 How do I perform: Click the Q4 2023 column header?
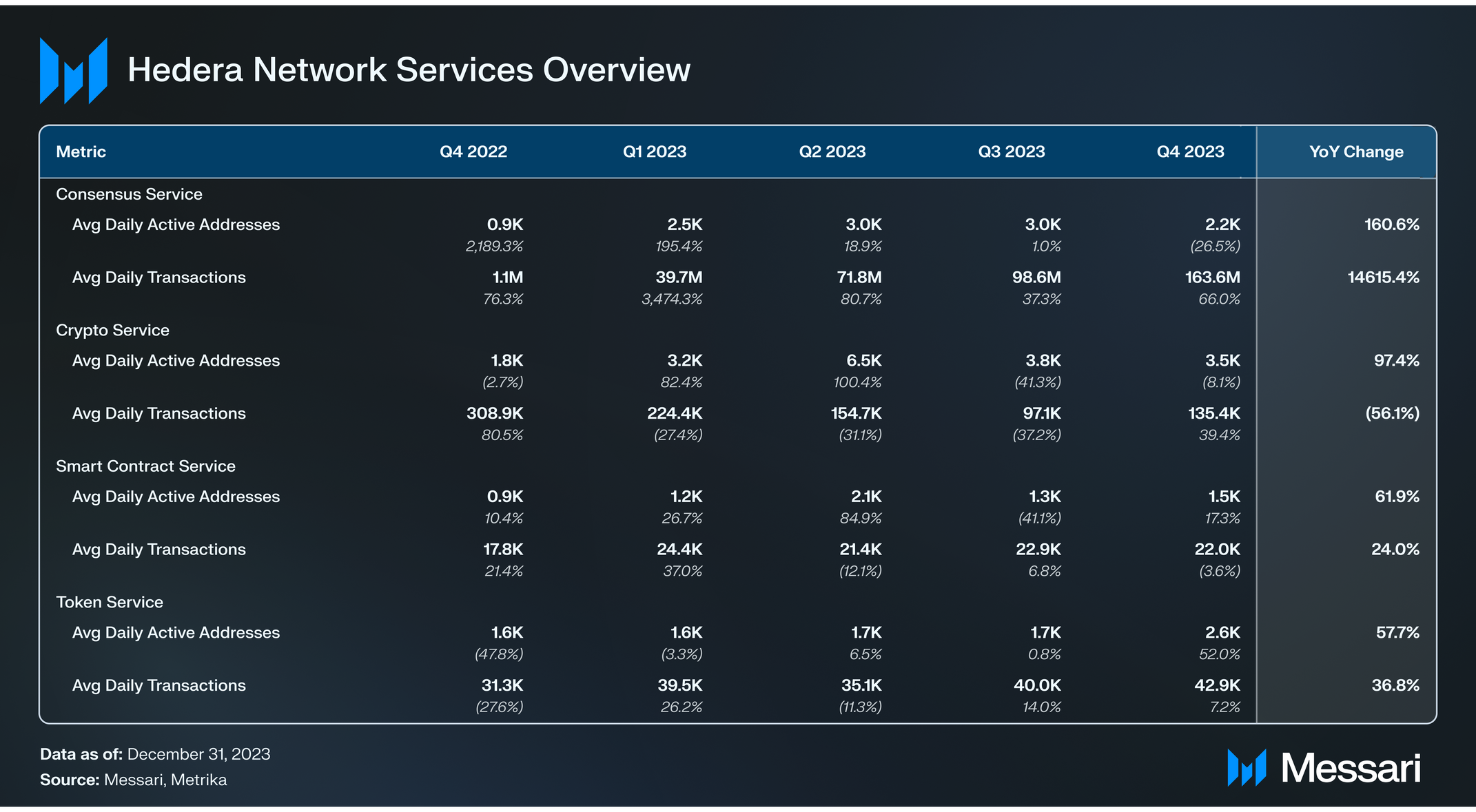point(1190,152)
